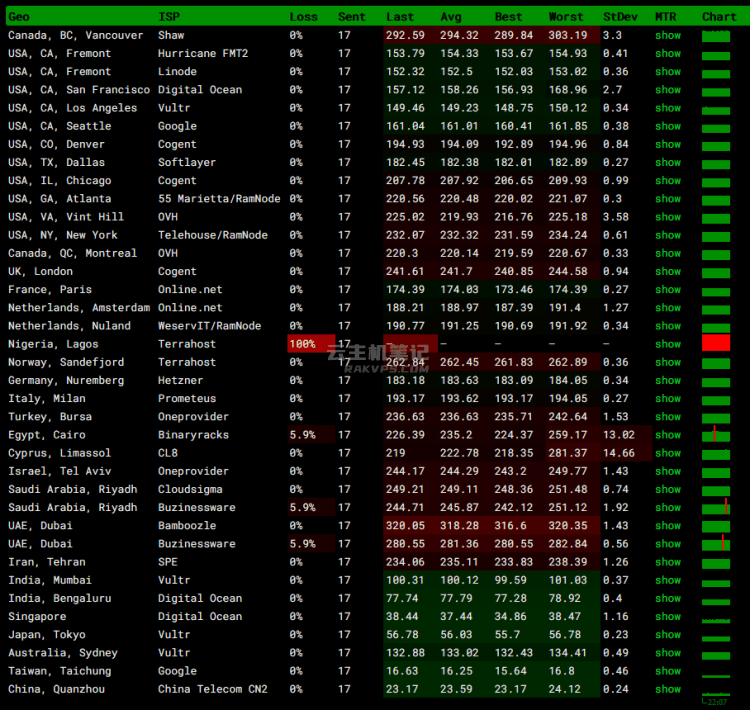Open chart for UAE, Dubai Buzinessware

click(716, 544)
